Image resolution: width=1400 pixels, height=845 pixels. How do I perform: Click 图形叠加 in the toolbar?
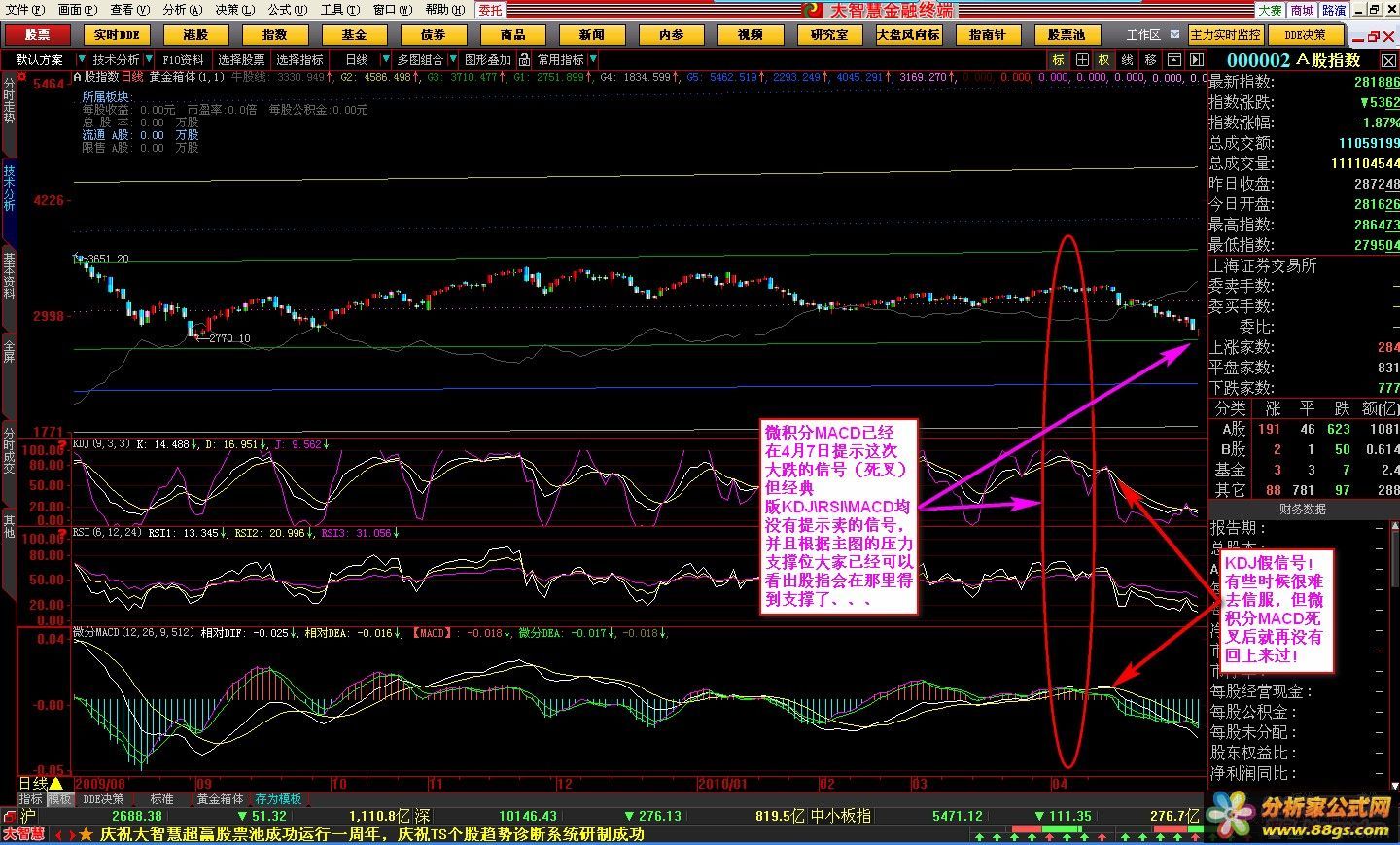488,59
